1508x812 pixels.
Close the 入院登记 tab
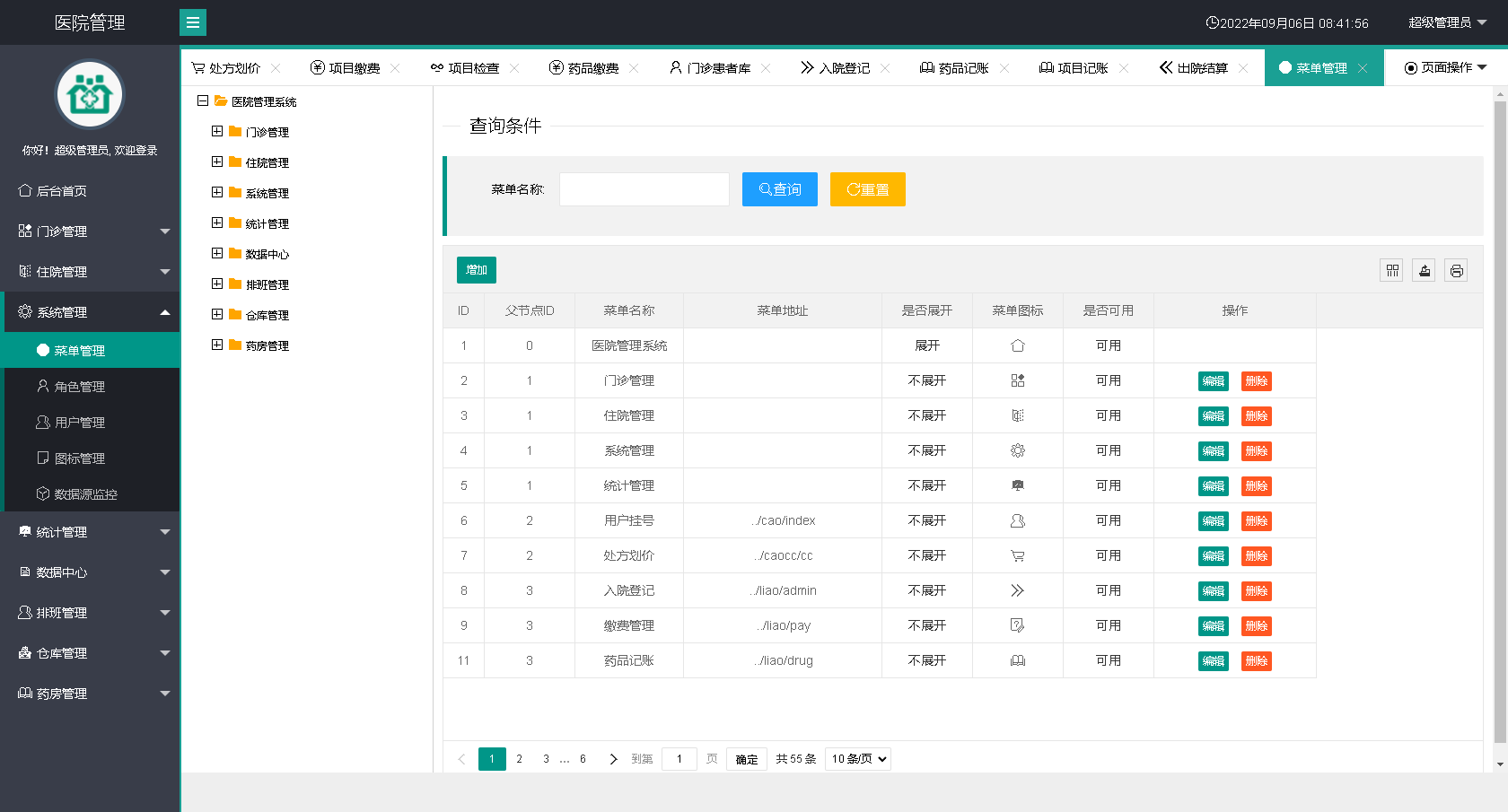[x=885, y=68]
